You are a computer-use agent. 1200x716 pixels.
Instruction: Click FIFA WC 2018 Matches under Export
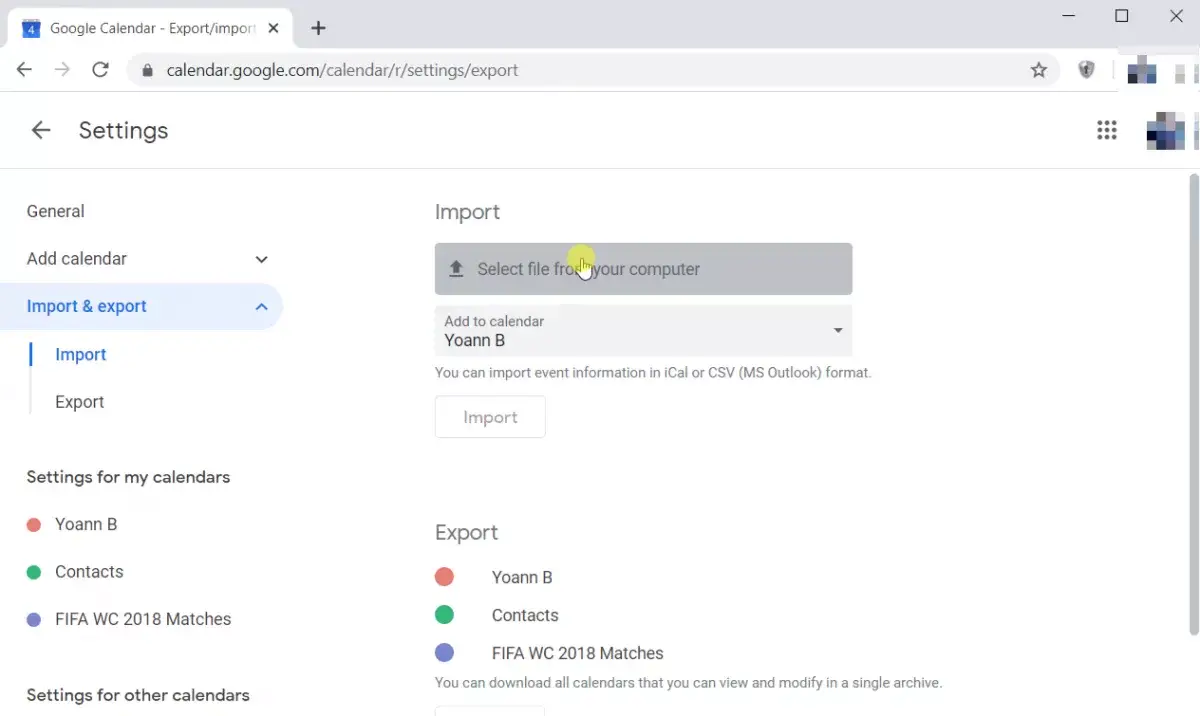[x=578, y=653]
